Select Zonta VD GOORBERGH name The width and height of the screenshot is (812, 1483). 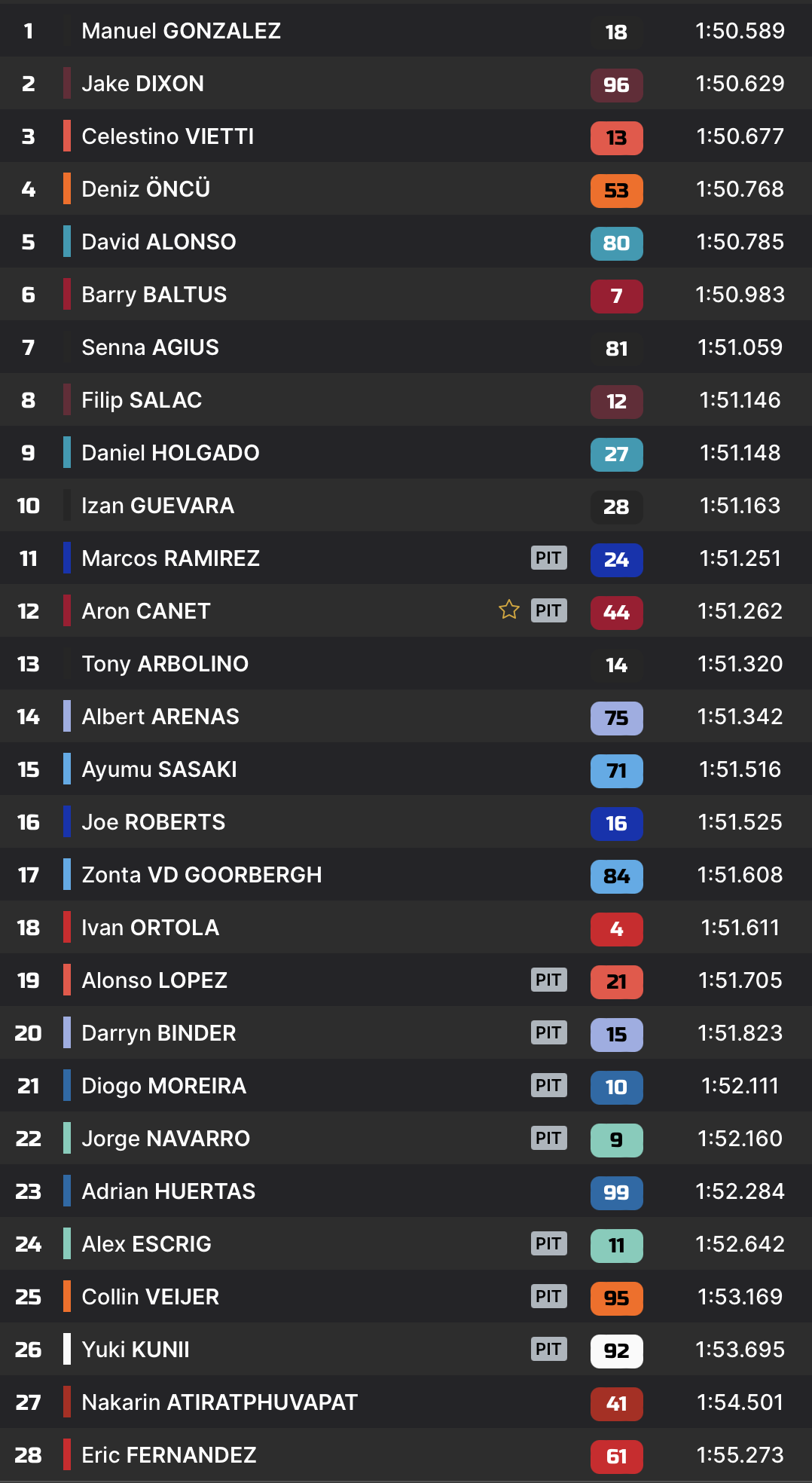201,875
